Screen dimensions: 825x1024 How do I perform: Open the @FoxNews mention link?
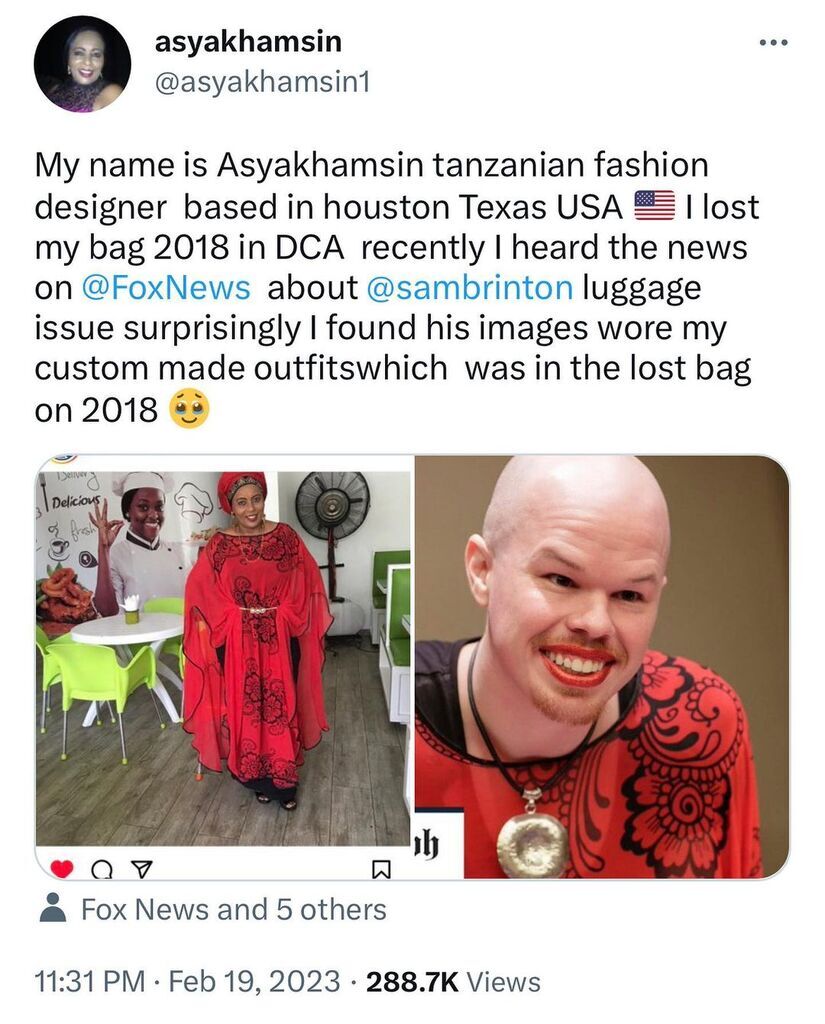click(x=166, y=287)
